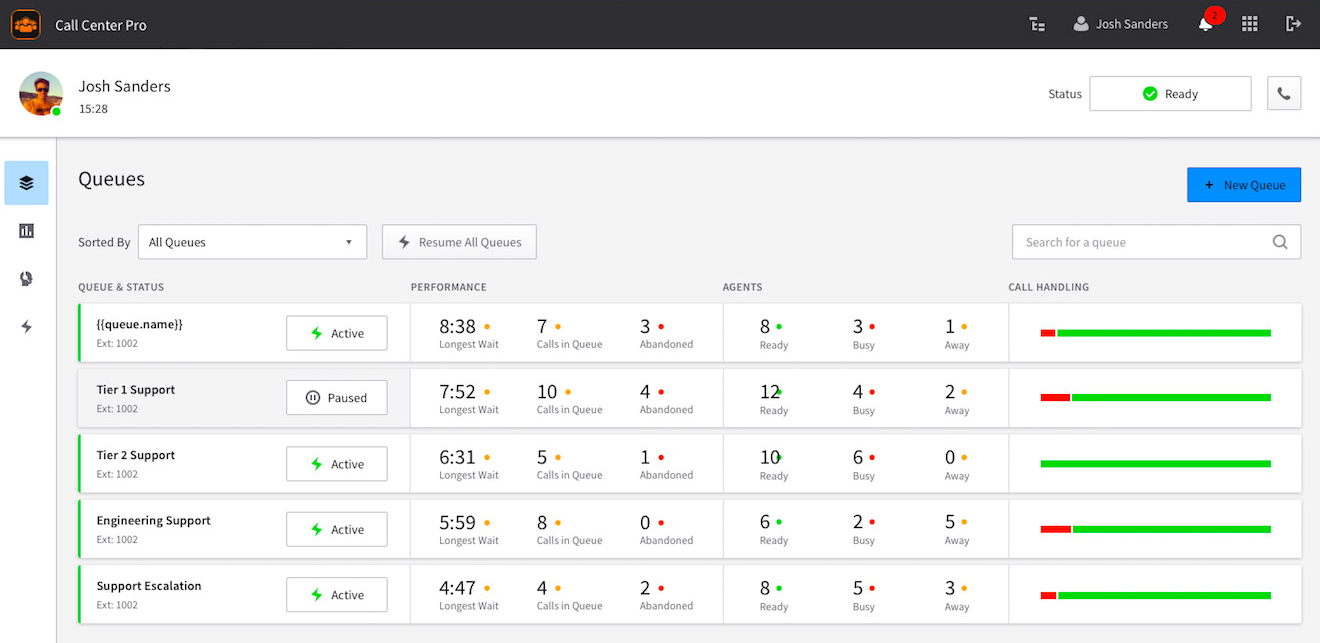This screenshot has height=643, width=1320.
Task: Click the Call Handling column header
Action: [x=1048, y=287]
